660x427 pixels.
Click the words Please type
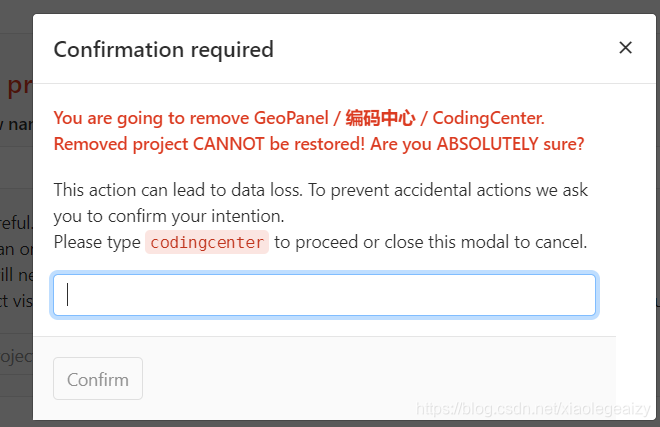point(97,242)
